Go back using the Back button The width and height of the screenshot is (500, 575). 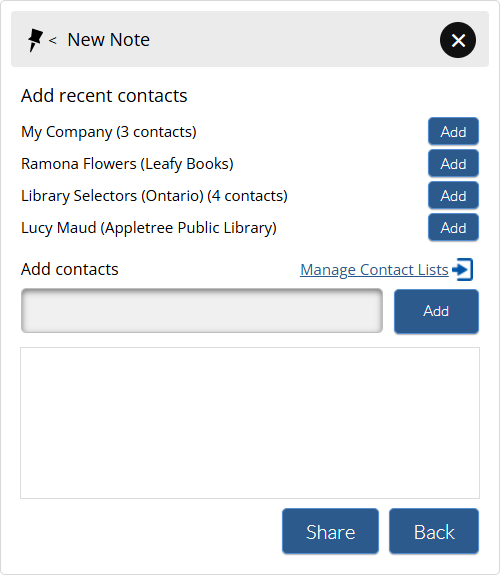tap(434, 531)
